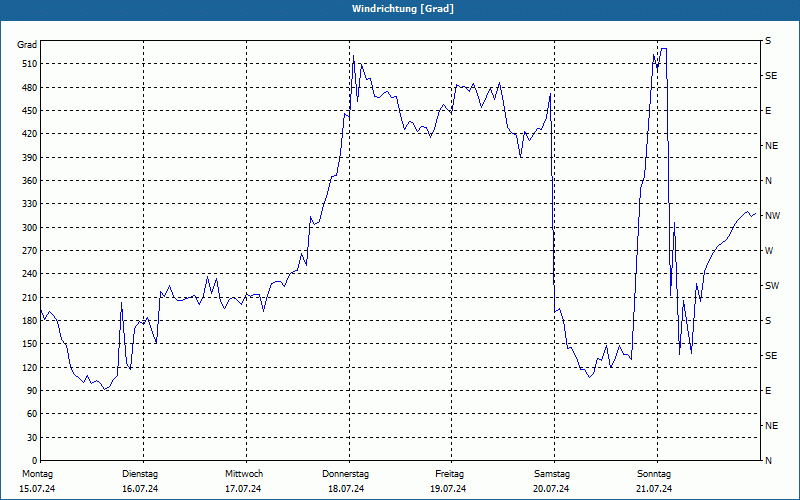The image size is (800, 500).
Task: Select the E label level with 90
Action: [x=768, y=391]
